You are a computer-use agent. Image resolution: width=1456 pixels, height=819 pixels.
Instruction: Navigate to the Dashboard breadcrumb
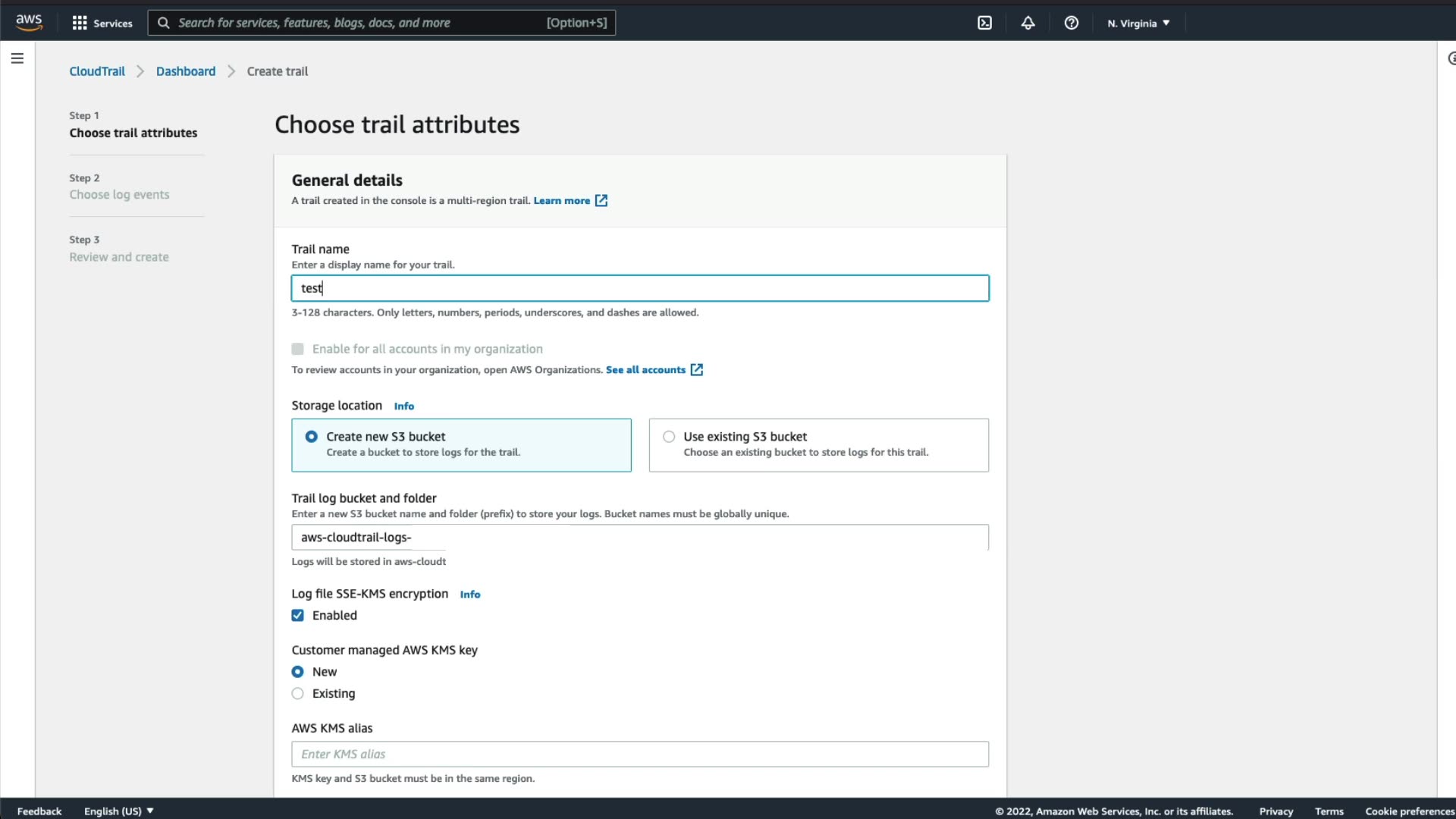(186, 71)
